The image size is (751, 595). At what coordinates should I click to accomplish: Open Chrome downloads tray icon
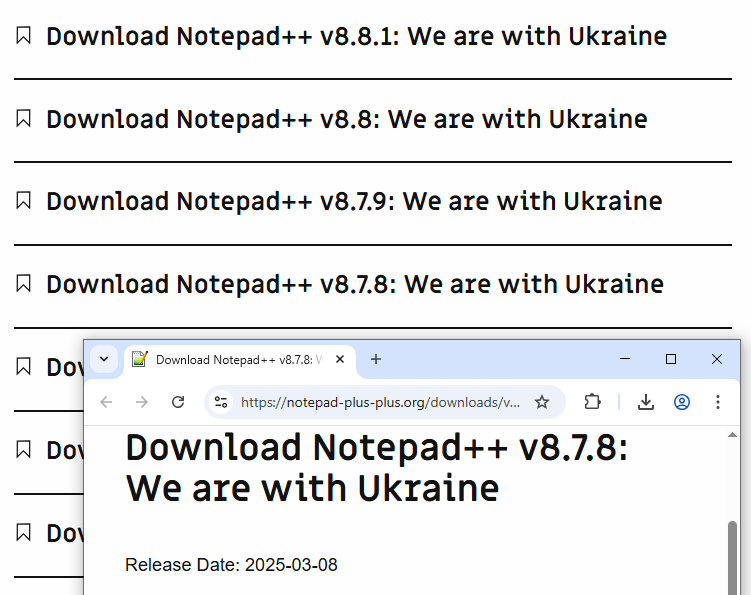646,402
